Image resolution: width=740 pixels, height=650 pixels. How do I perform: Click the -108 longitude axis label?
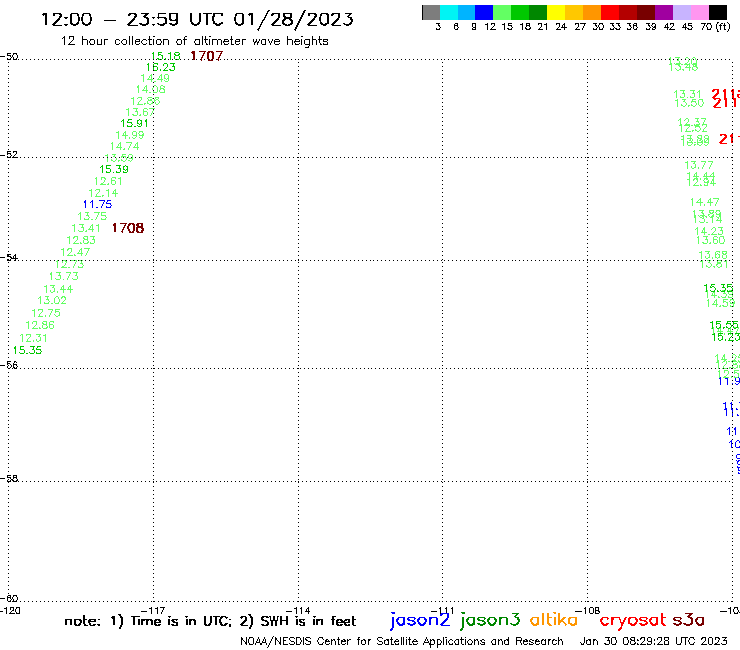point(588,611)
